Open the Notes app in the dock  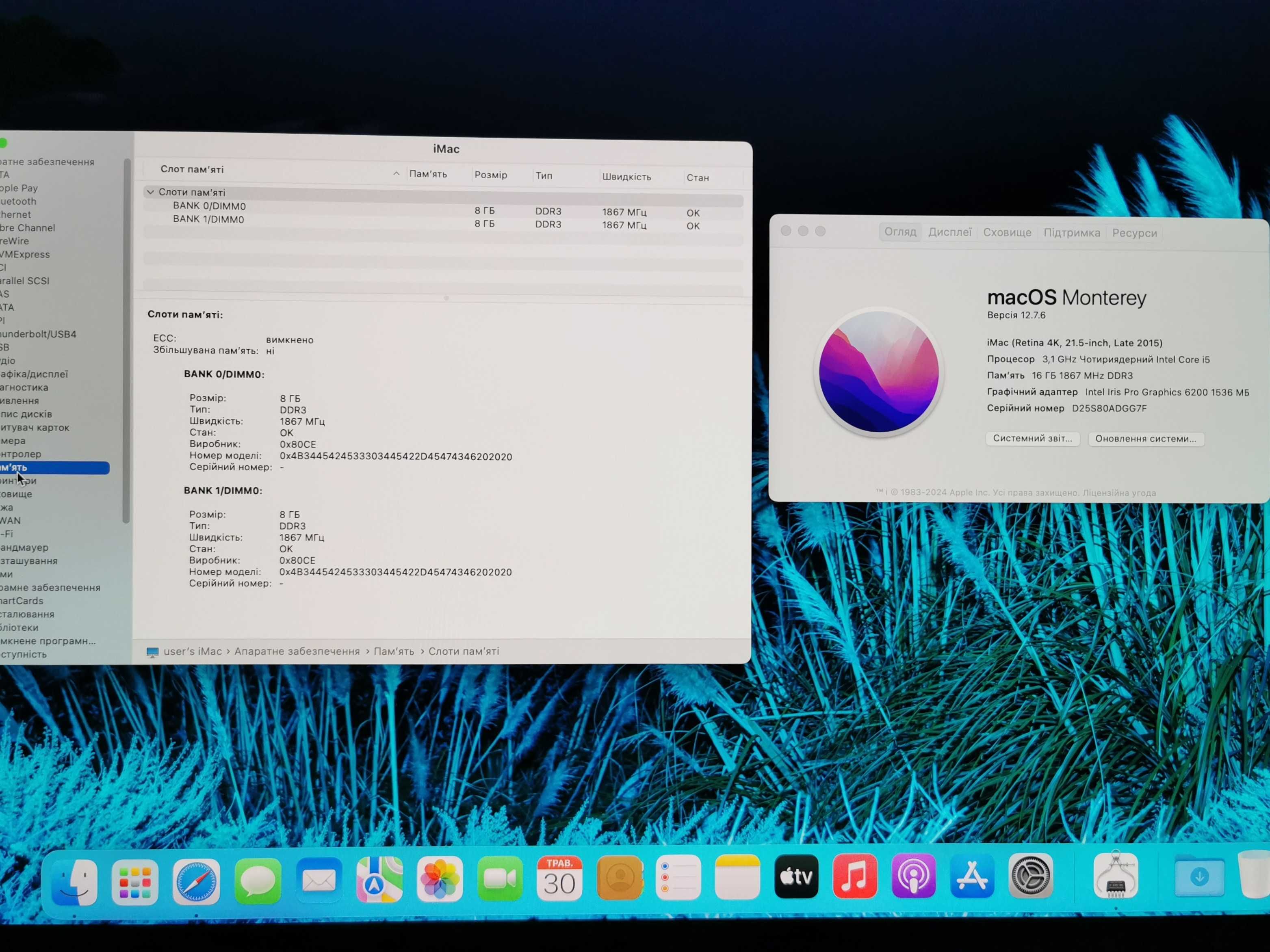pos(737,877)
